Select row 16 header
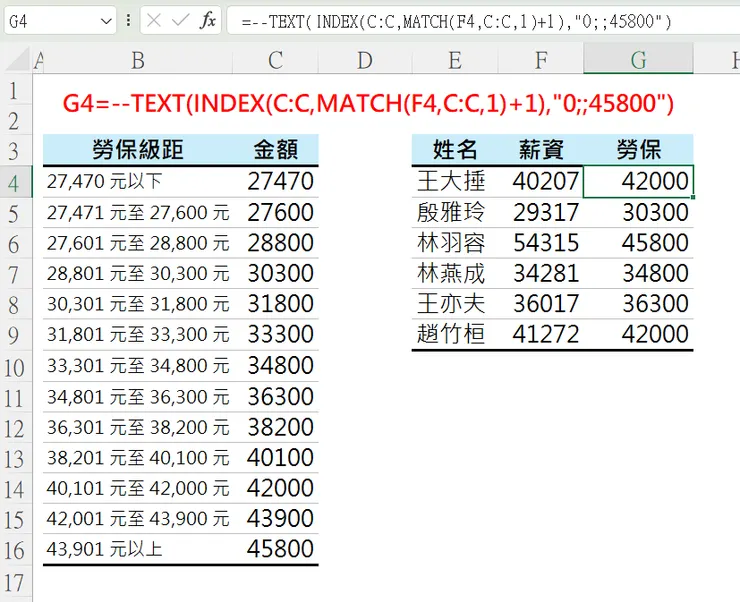The height and width of the screenshot is (602, 740). coord(16,550)
